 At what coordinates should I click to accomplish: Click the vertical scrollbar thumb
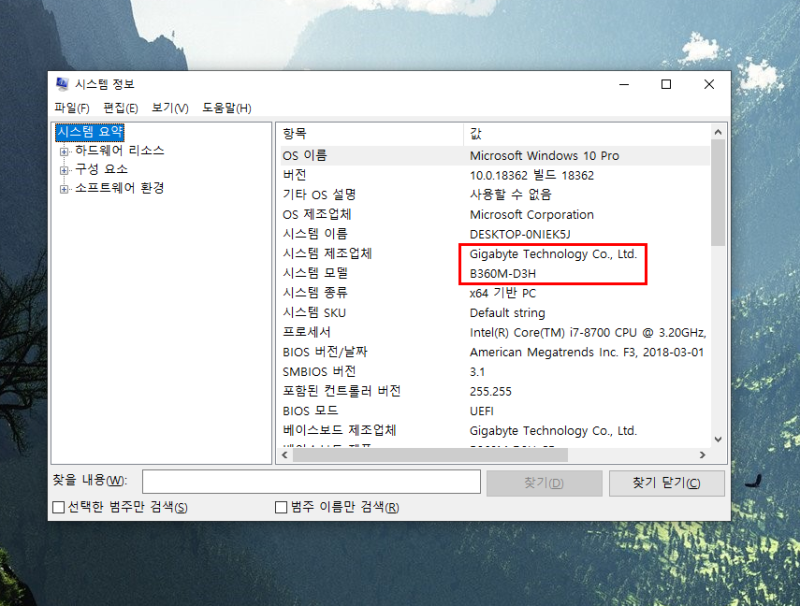(x=718, y=193)
